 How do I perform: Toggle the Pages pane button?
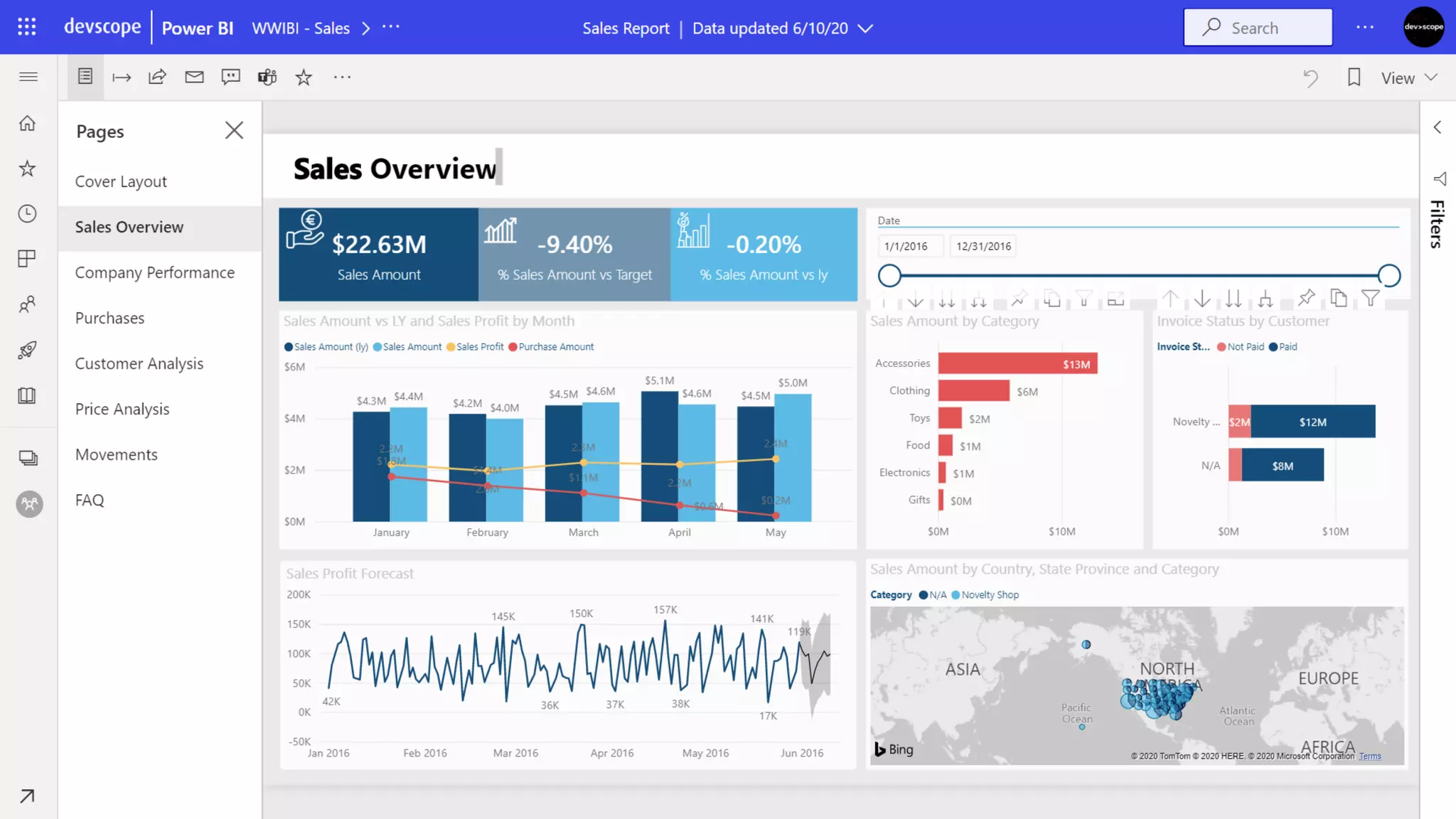pos(85,77)
